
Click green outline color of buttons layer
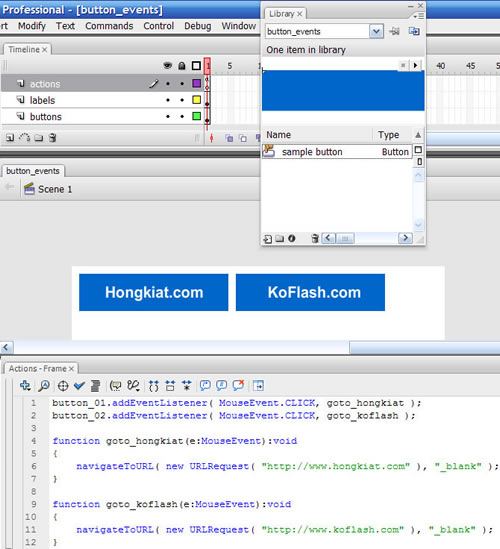pyautogui.click(x=196, y=116)
